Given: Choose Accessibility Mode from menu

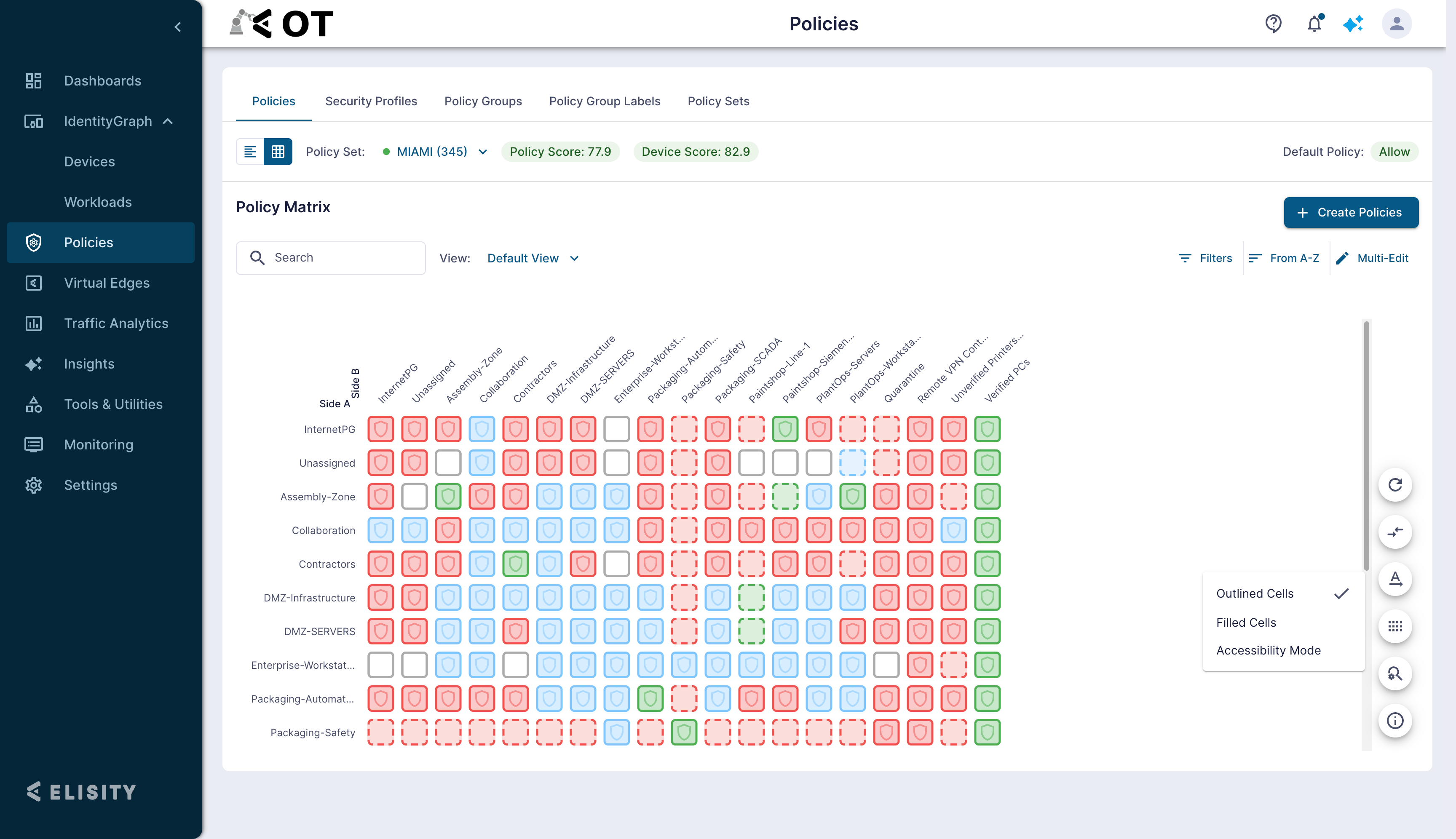Looking at the screenshot, I should pyautogui.click(x=1268, y=650).
